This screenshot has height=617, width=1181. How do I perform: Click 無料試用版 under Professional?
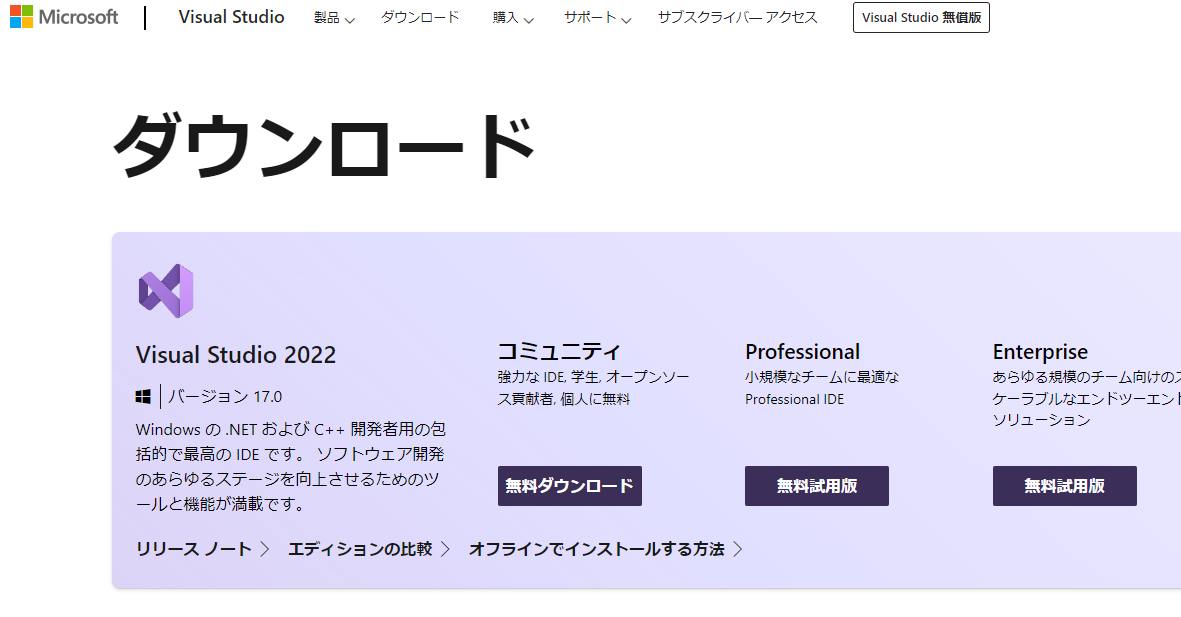click(x=816, y=486)
